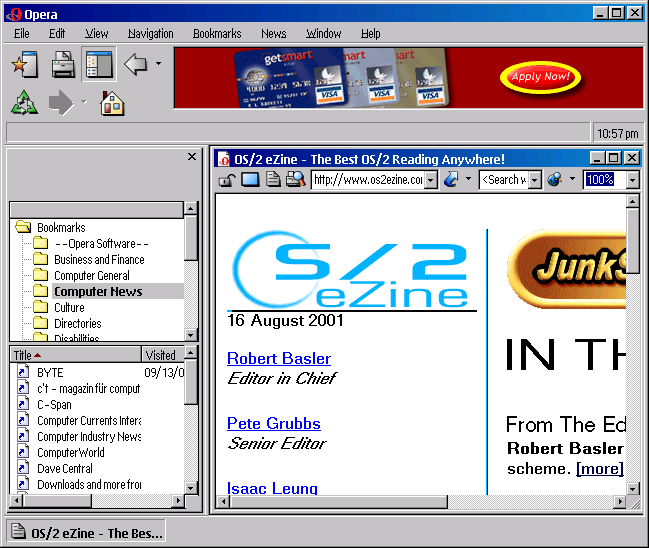Image resolution: width=649 pixels, height=548 pixels.
Task: Open the Bookmarks menu
Action: [x=217, y=34]
